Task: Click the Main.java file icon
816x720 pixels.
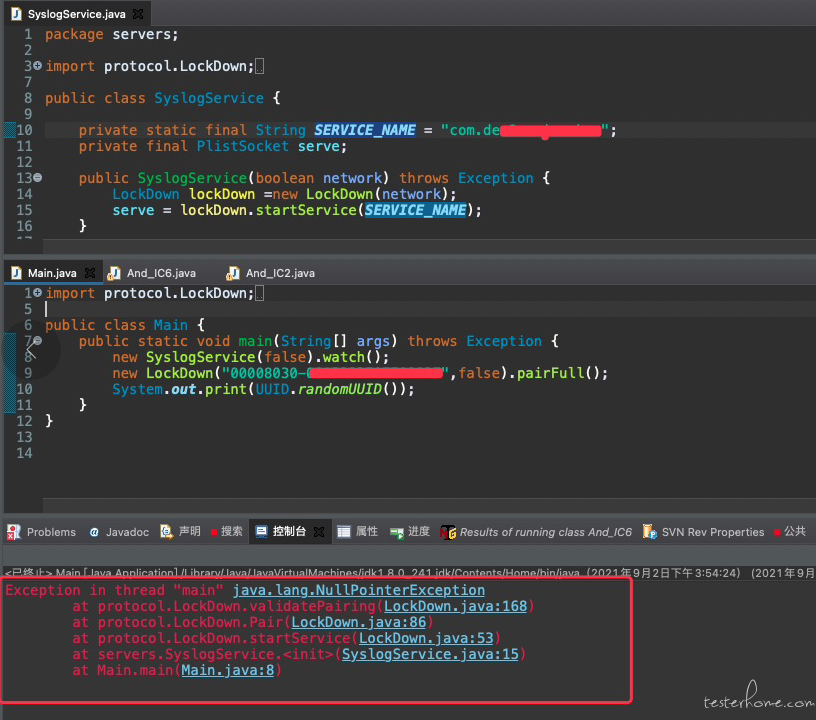Action: (x=17, y=273)
